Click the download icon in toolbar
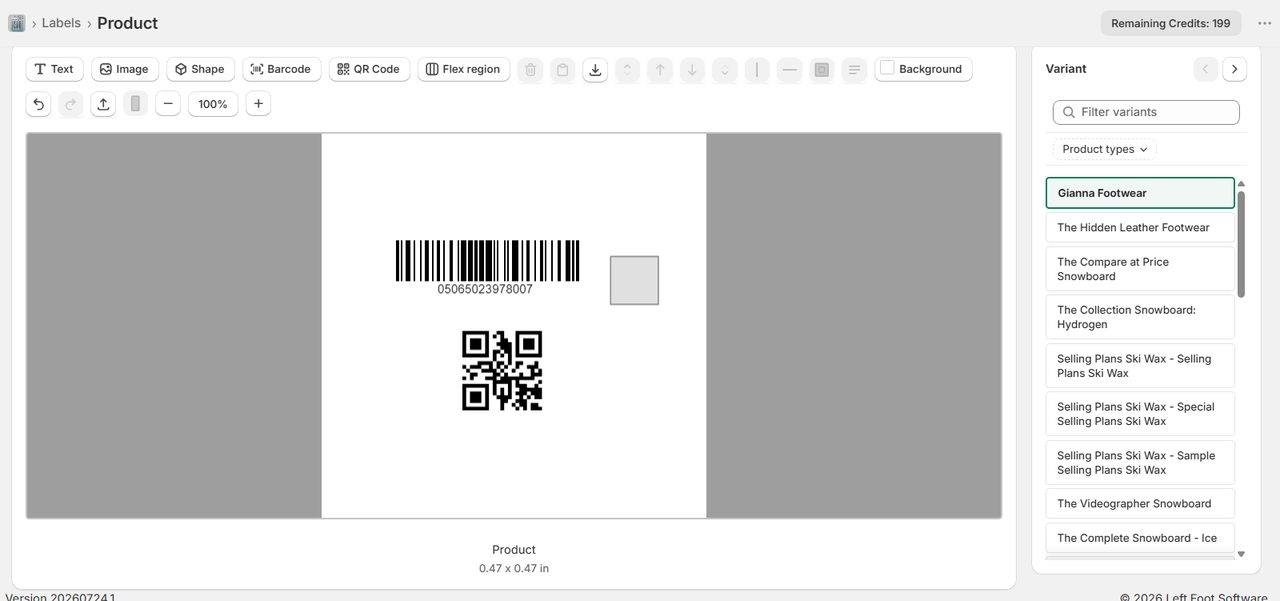This screenshot has width=1280, height=601. [x=595, y=70]
